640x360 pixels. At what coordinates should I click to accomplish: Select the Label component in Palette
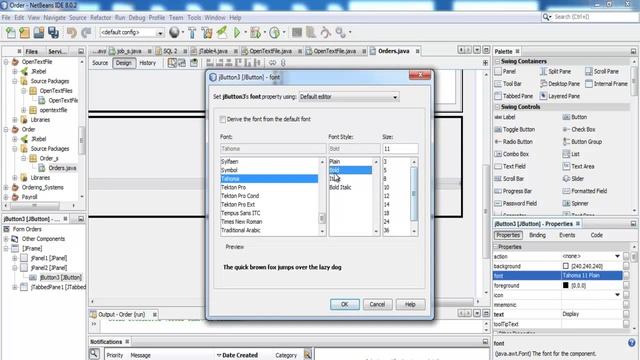point(505,117)
